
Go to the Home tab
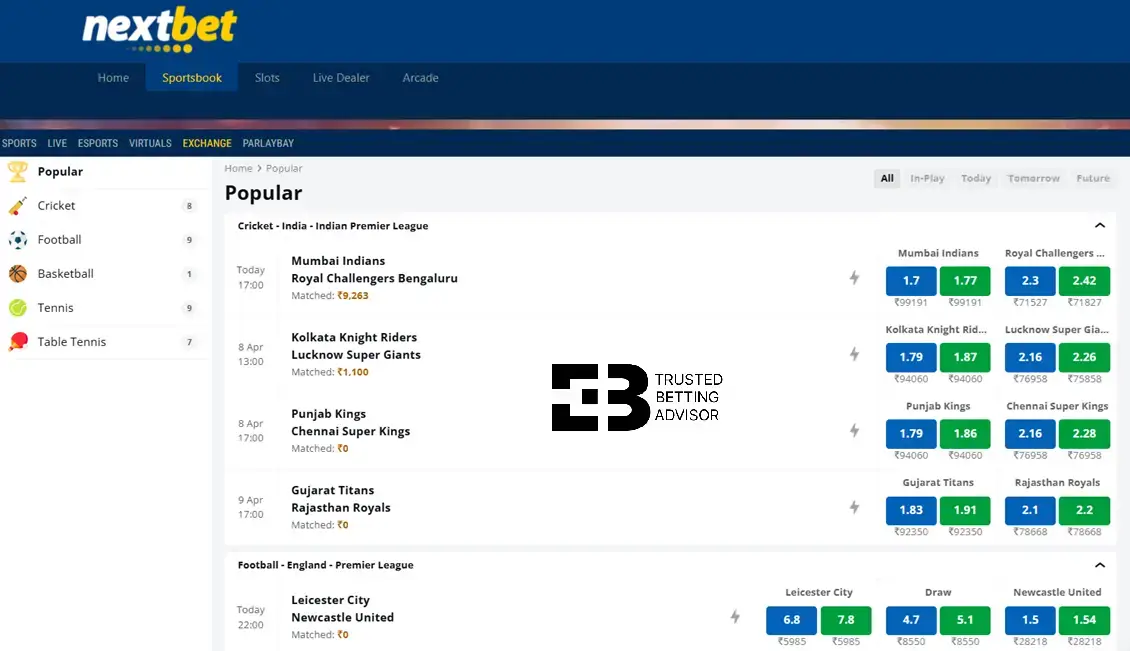tap(113, 78)
